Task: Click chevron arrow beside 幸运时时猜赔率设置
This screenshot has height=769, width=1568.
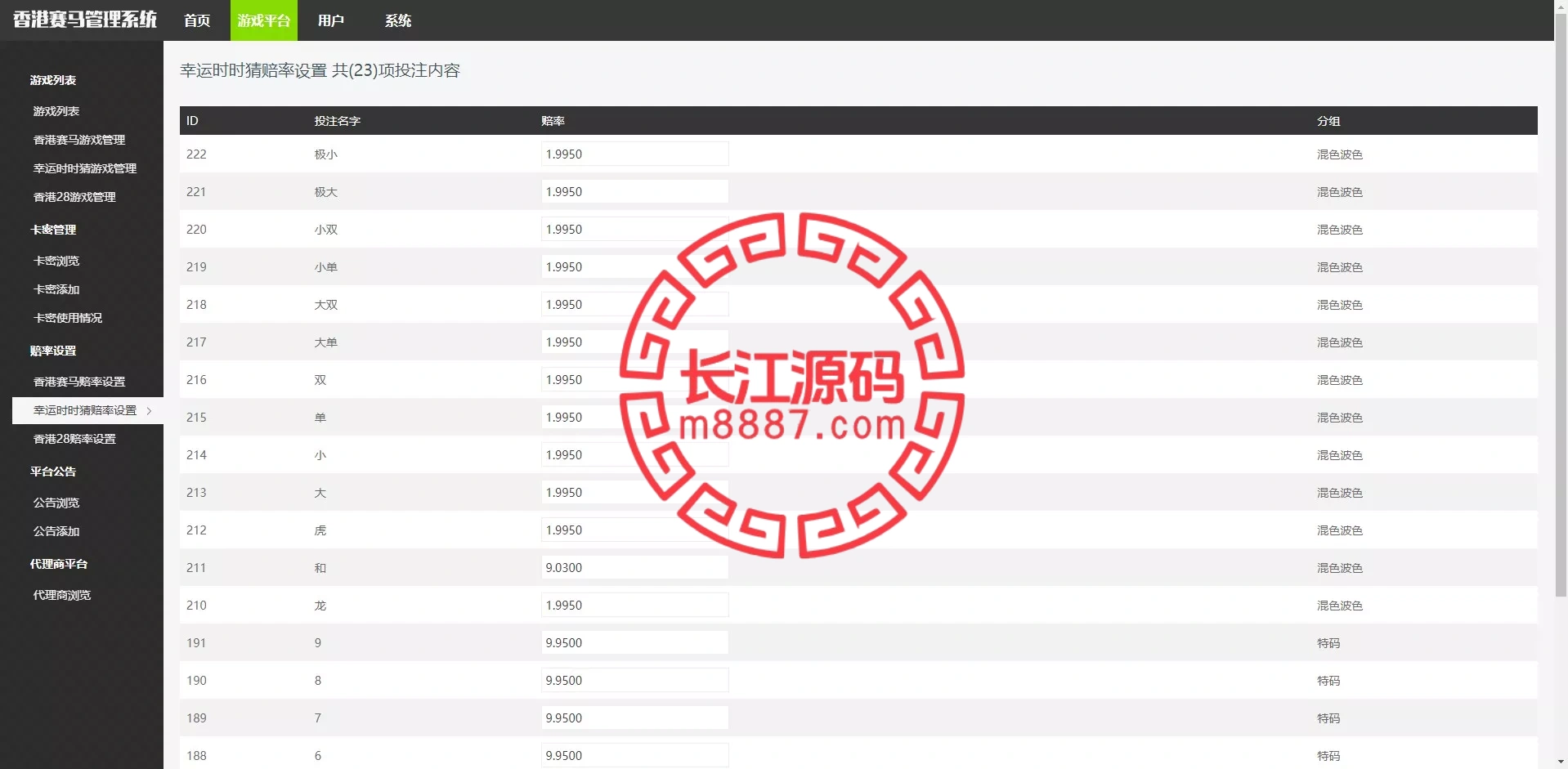Action: 149,411
